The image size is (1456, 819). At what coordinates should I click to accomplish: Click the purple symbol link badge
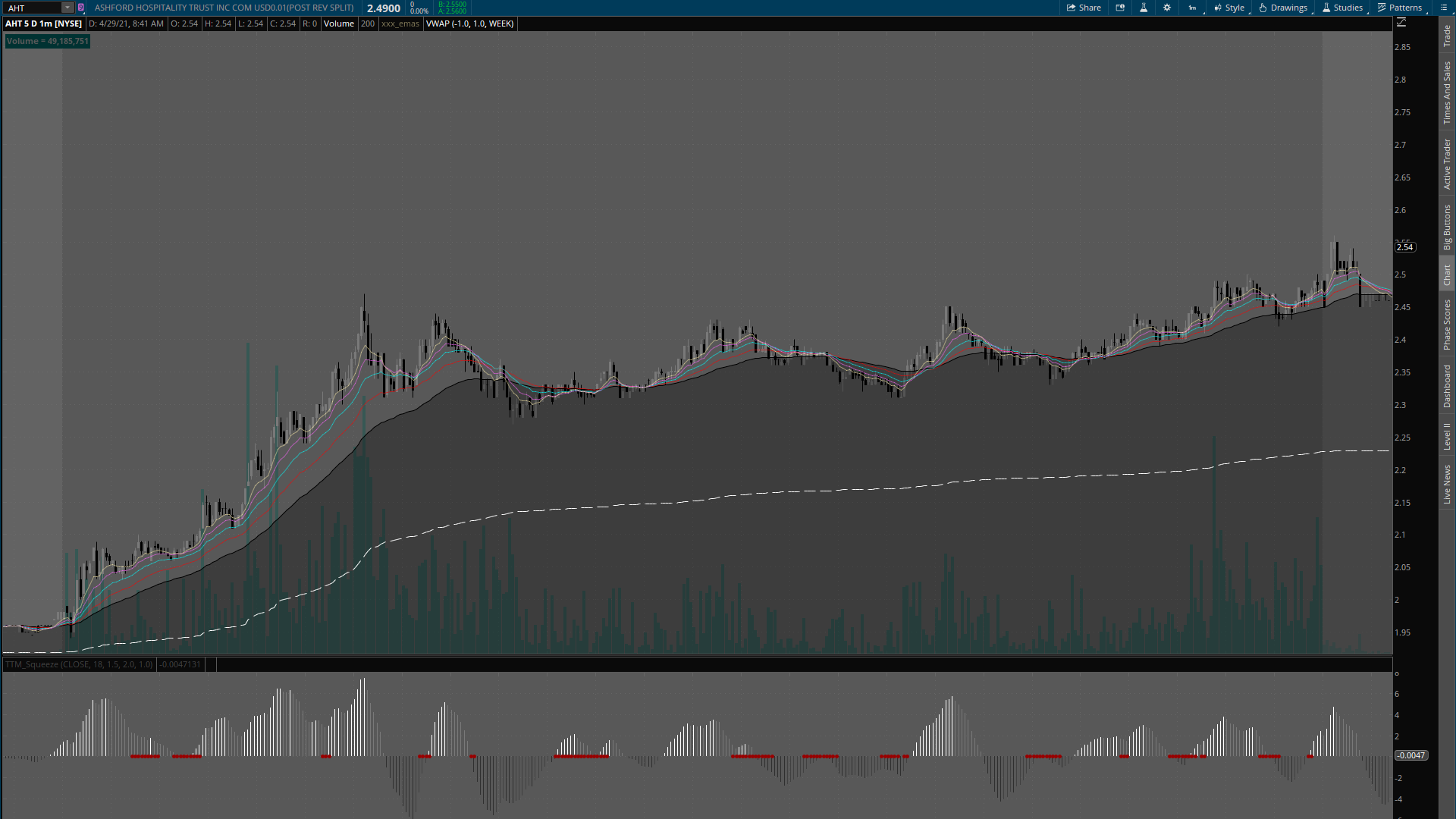click(x=81, y=8)
